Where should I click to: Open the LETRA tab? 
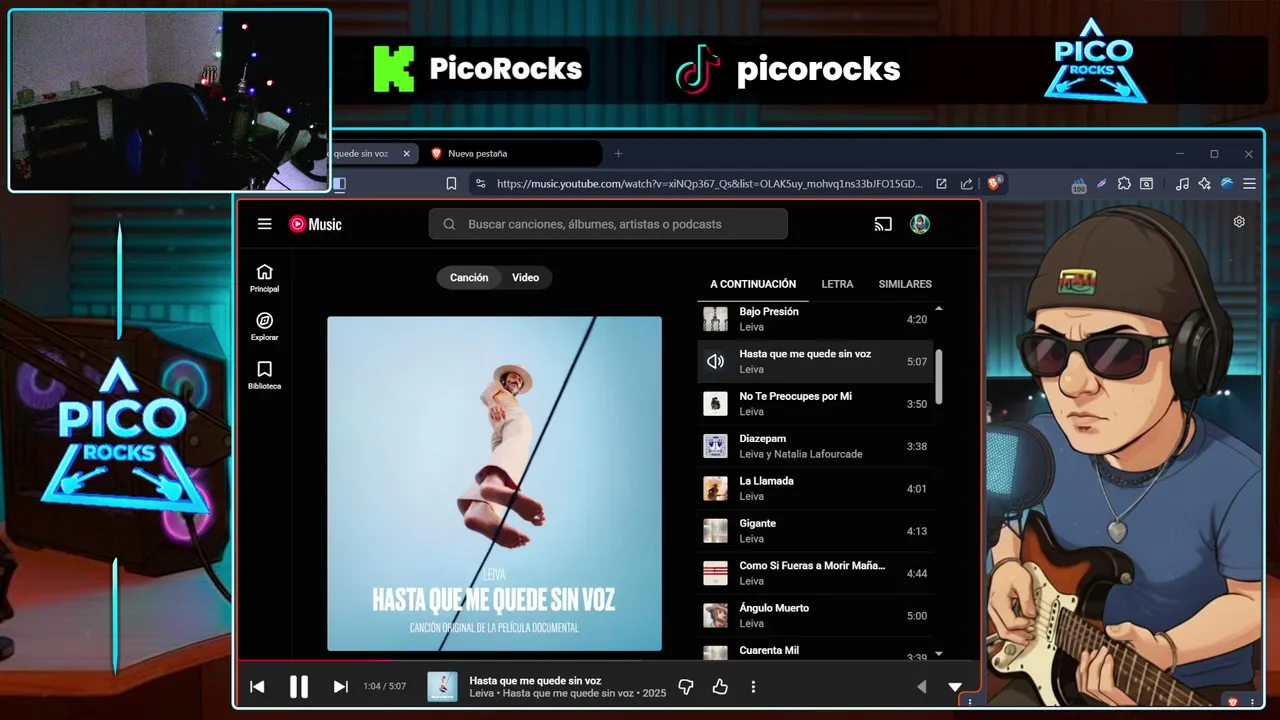pyautogui.click(x=837, y=284)
